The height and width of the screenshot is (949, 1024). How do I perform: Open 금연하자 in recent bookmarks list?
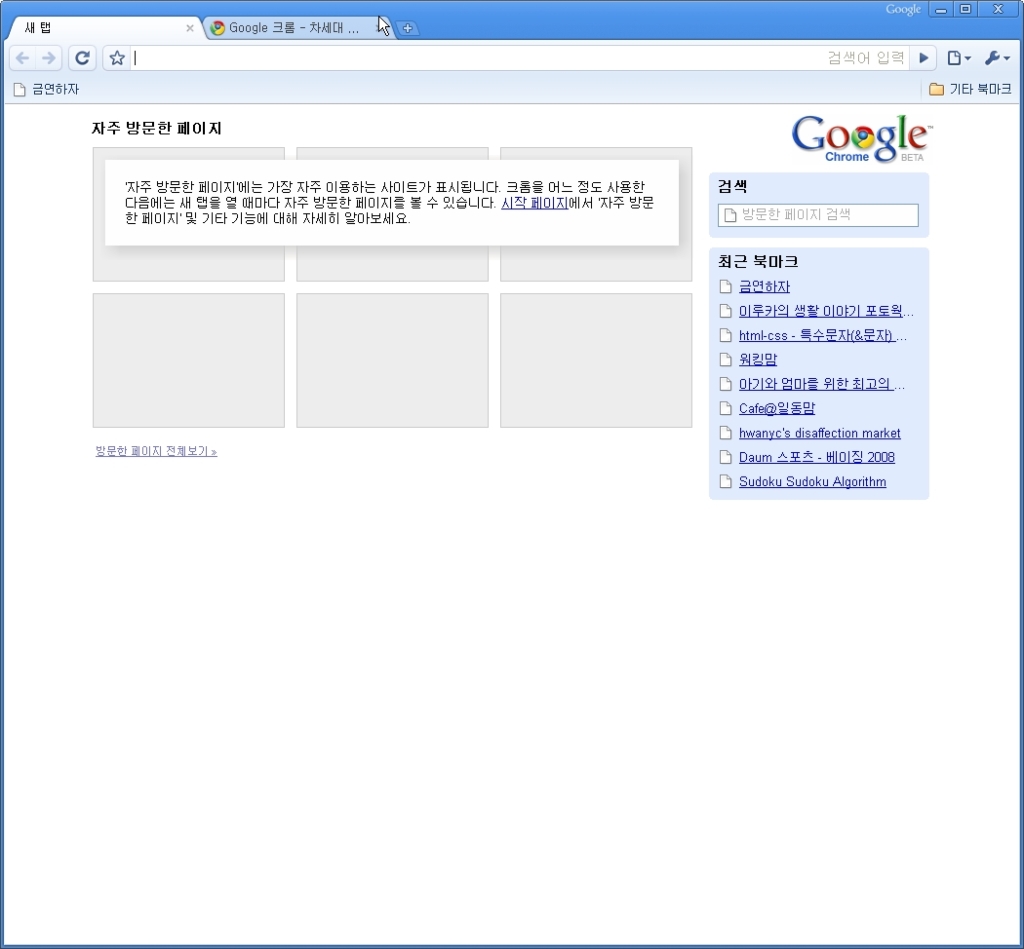click(764, 287)
